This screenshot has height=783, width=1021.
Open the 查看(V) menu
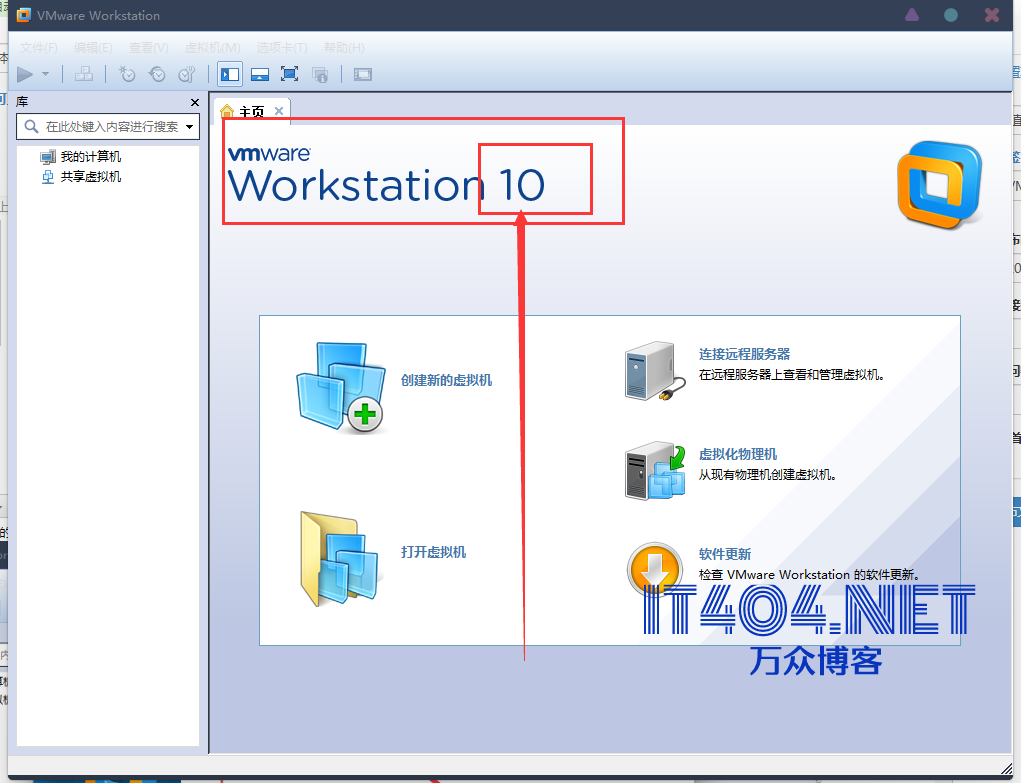click(148, 48)
